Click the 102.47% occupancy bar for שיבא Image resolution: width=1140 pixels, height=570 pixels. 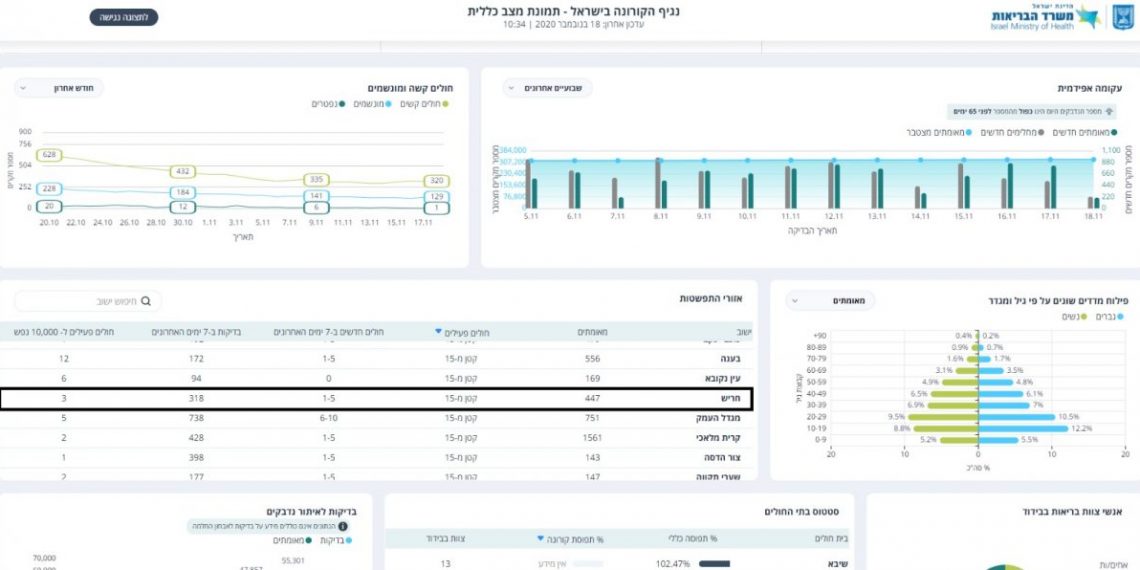[714, 564]
